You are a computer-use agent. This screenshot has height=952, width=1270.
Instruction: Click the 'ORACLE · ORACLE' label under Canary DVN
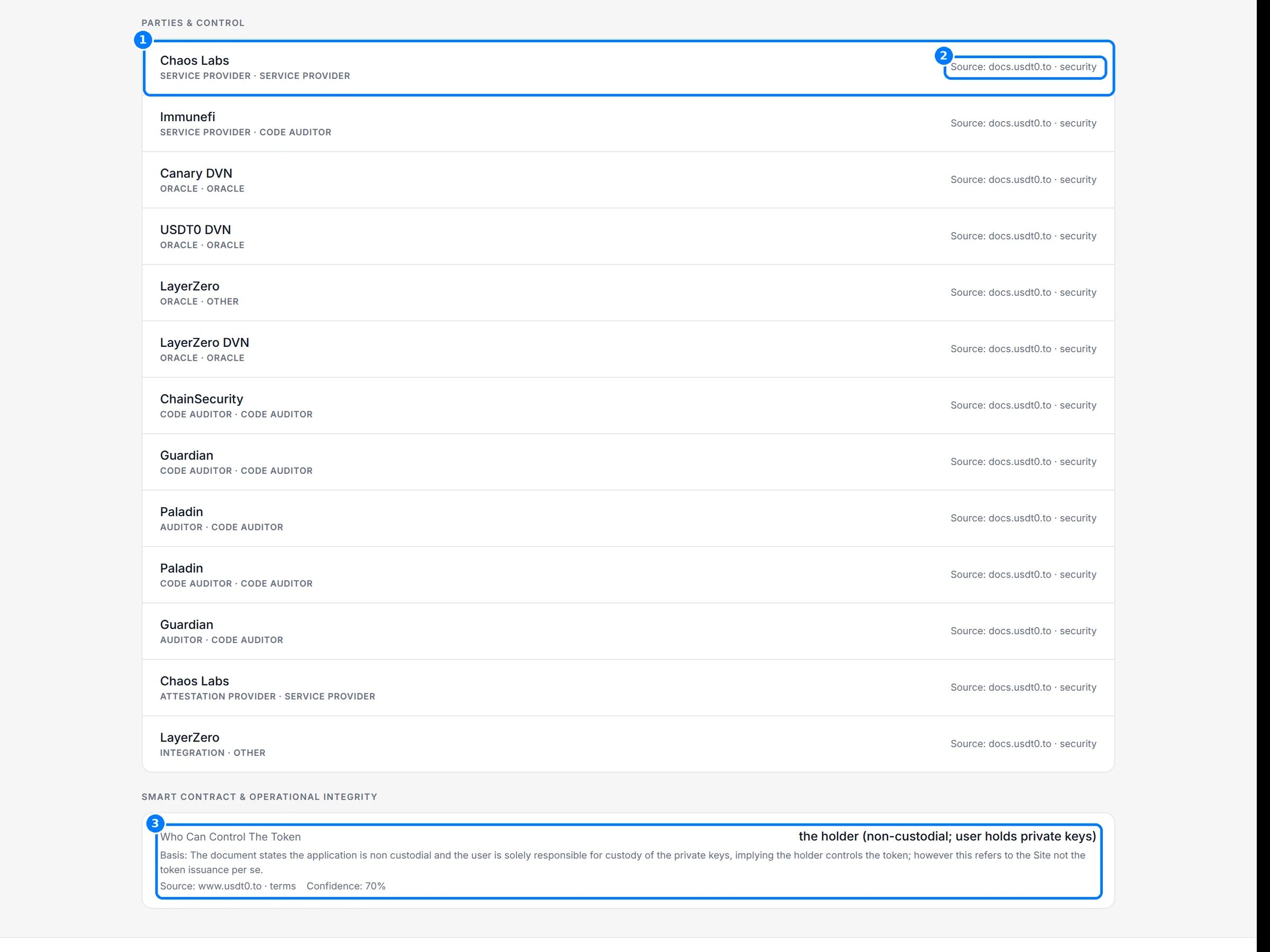tap(202, 189)
